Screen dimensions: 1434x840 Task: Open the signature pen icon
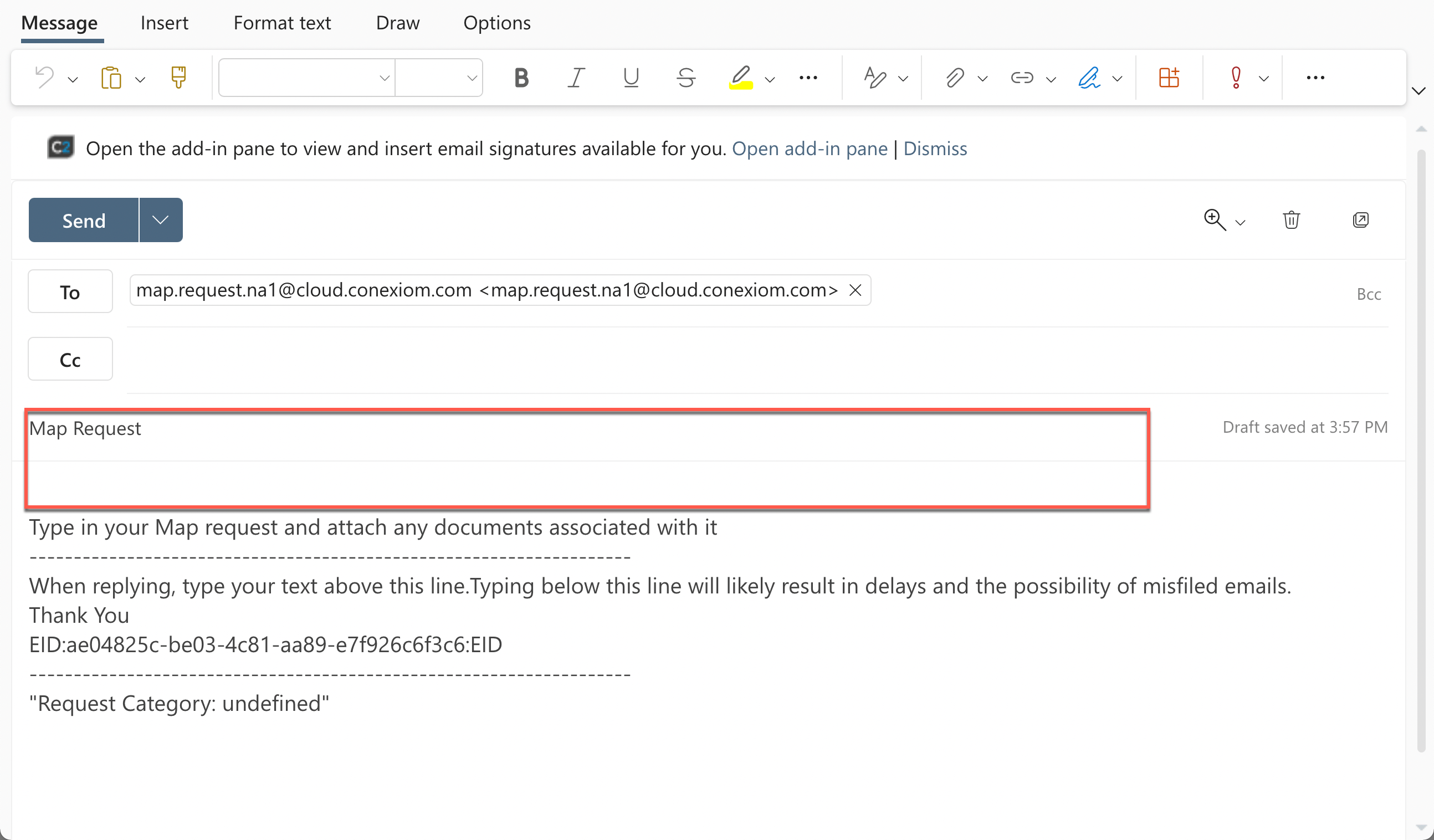point(1090,78)
